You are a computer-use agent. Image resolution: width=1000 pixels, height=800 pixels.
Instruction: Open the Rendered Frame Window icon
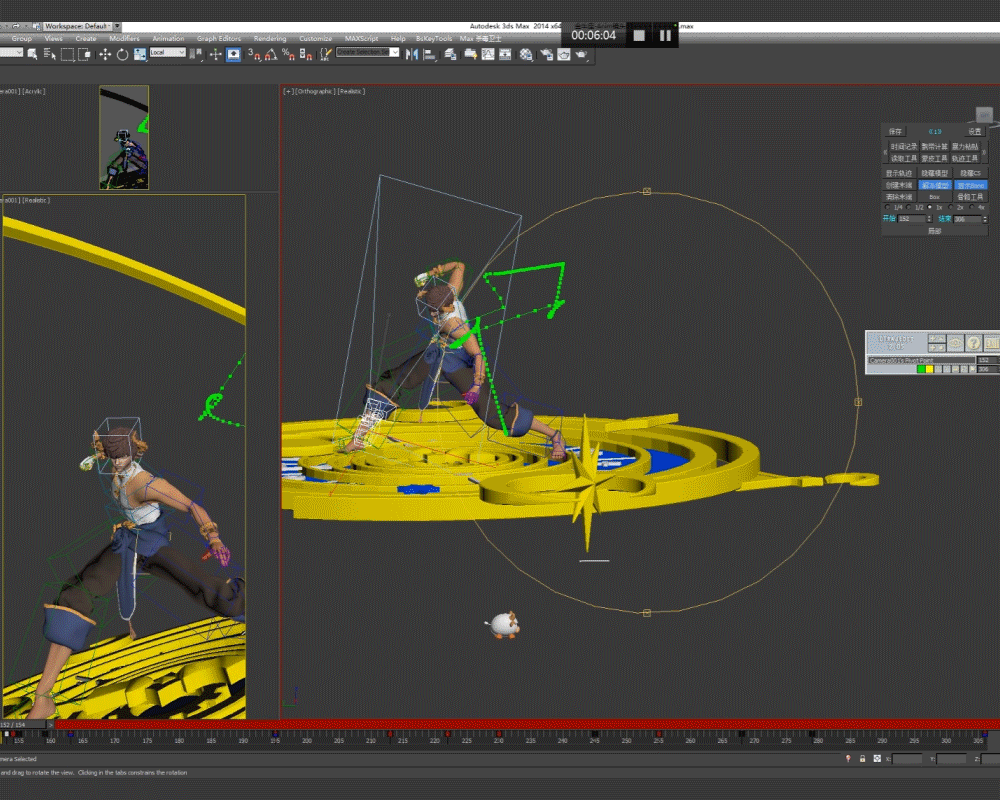pyautogui.click(x=564, y=54)
